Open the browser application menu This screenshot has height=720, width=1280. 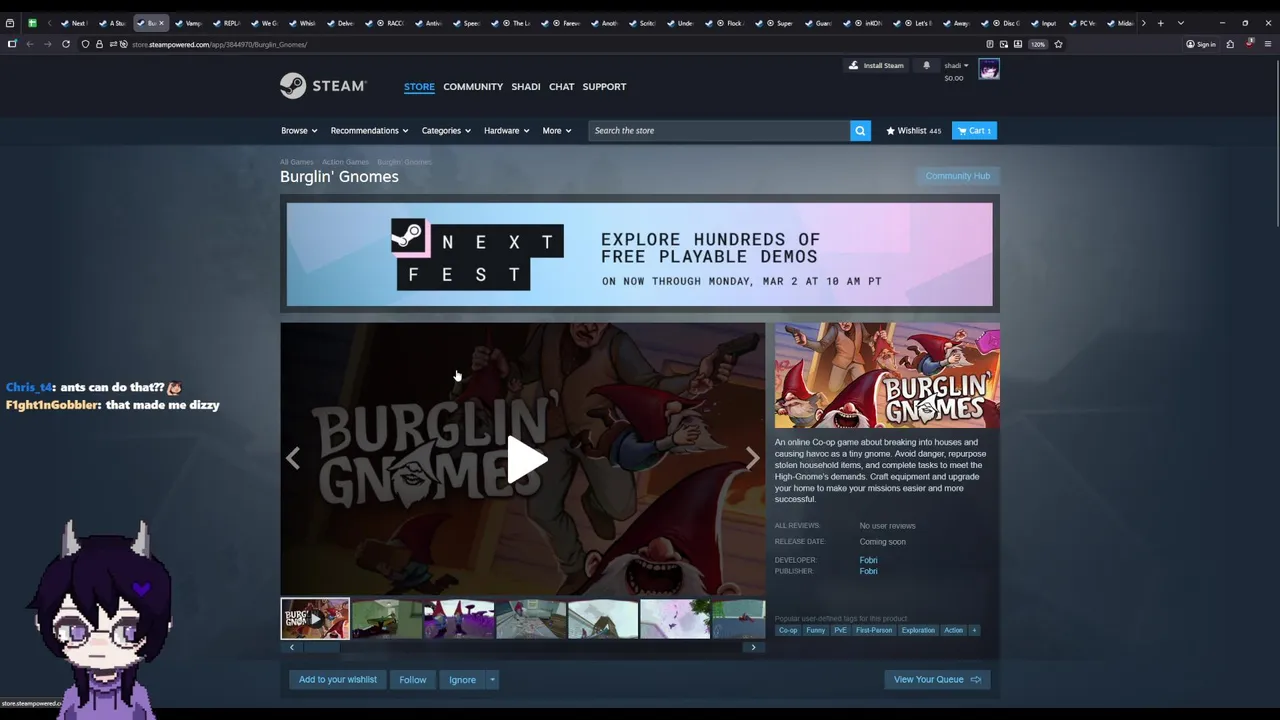point(1268,44)
